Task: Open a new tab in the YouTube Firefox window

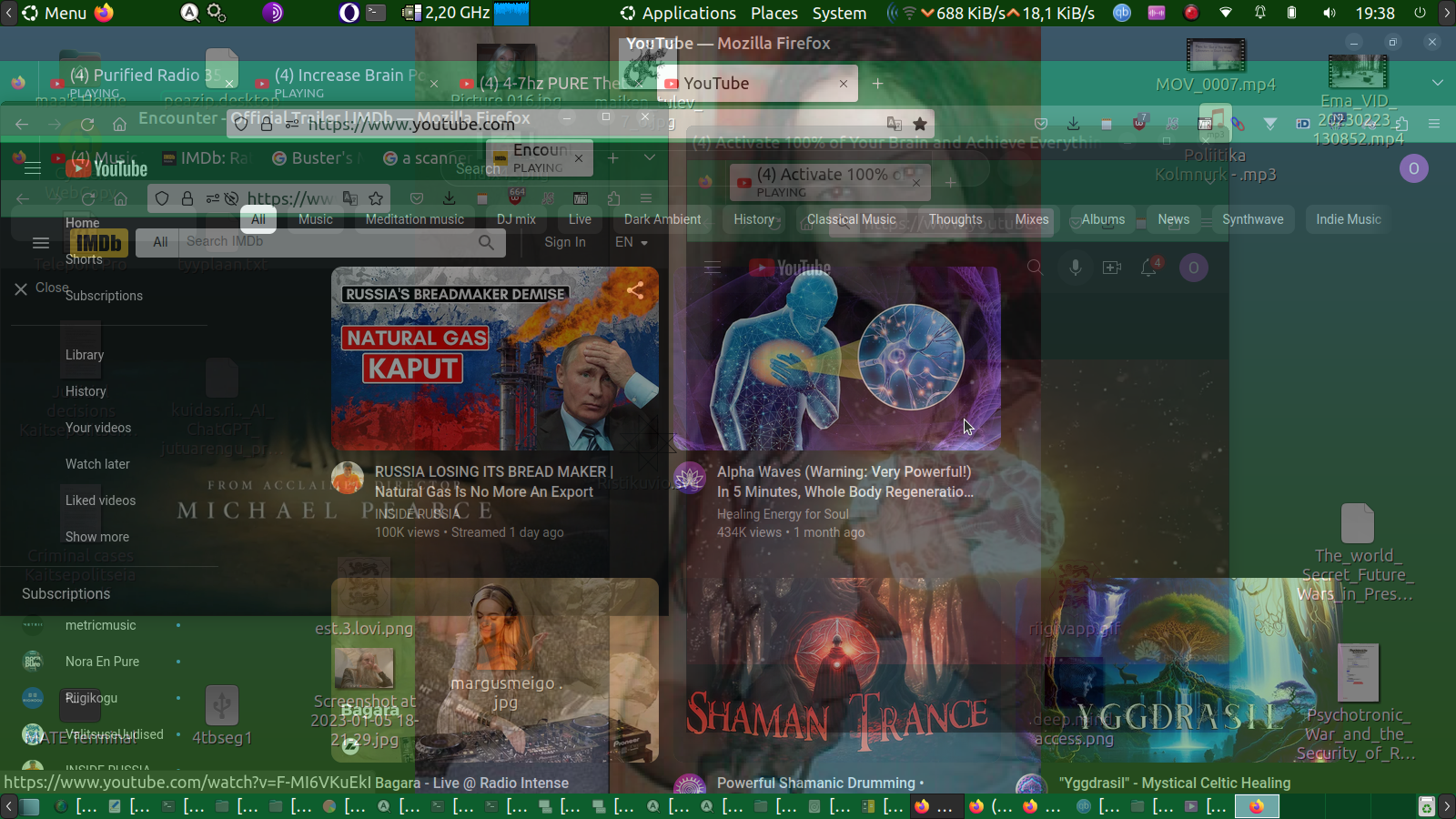Action: pos(877,84)
